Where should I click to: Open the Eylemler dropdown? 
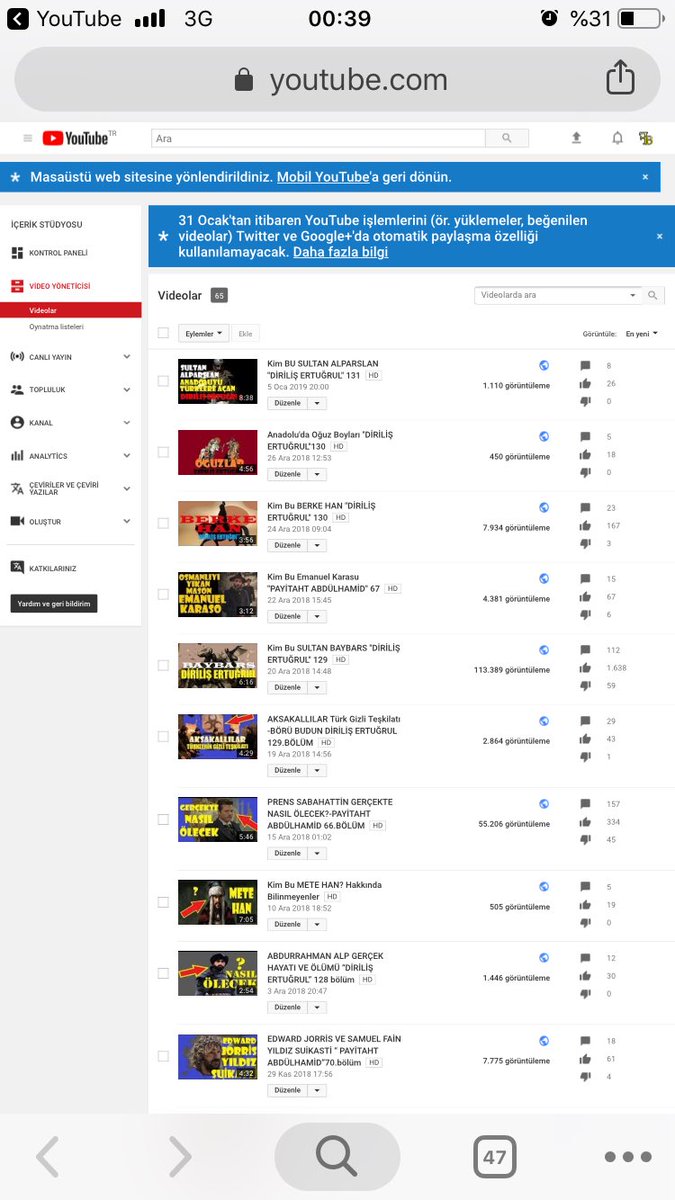click(x=203, y=333)
